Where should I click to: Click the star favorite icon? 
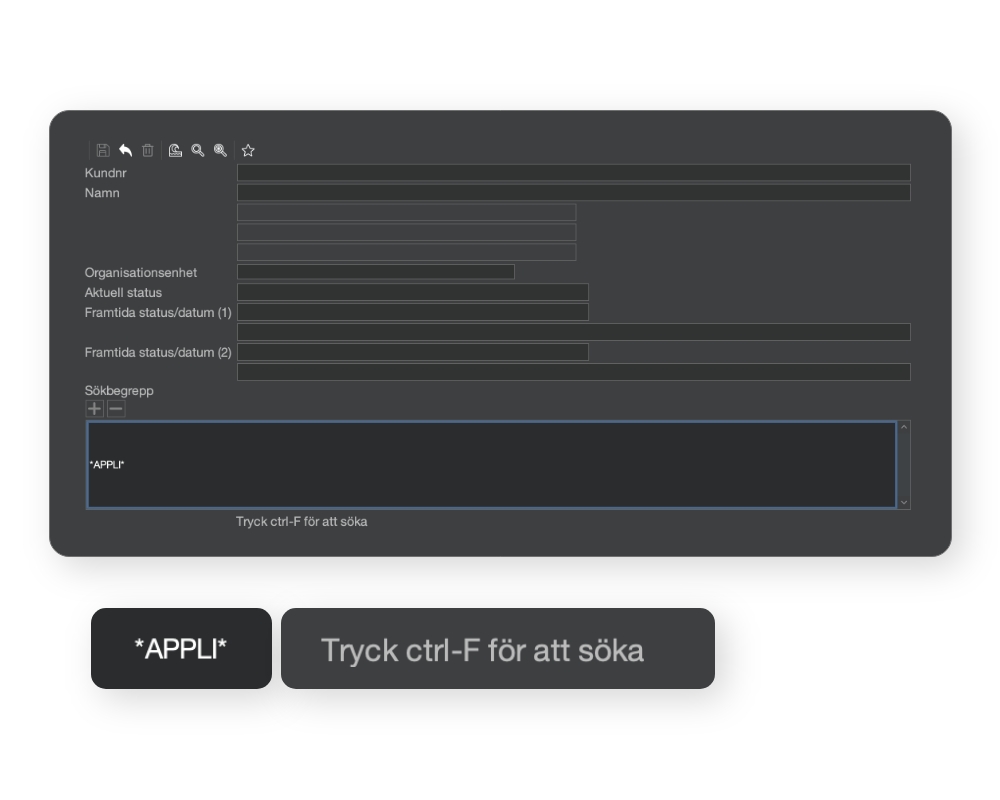[248, 151]
